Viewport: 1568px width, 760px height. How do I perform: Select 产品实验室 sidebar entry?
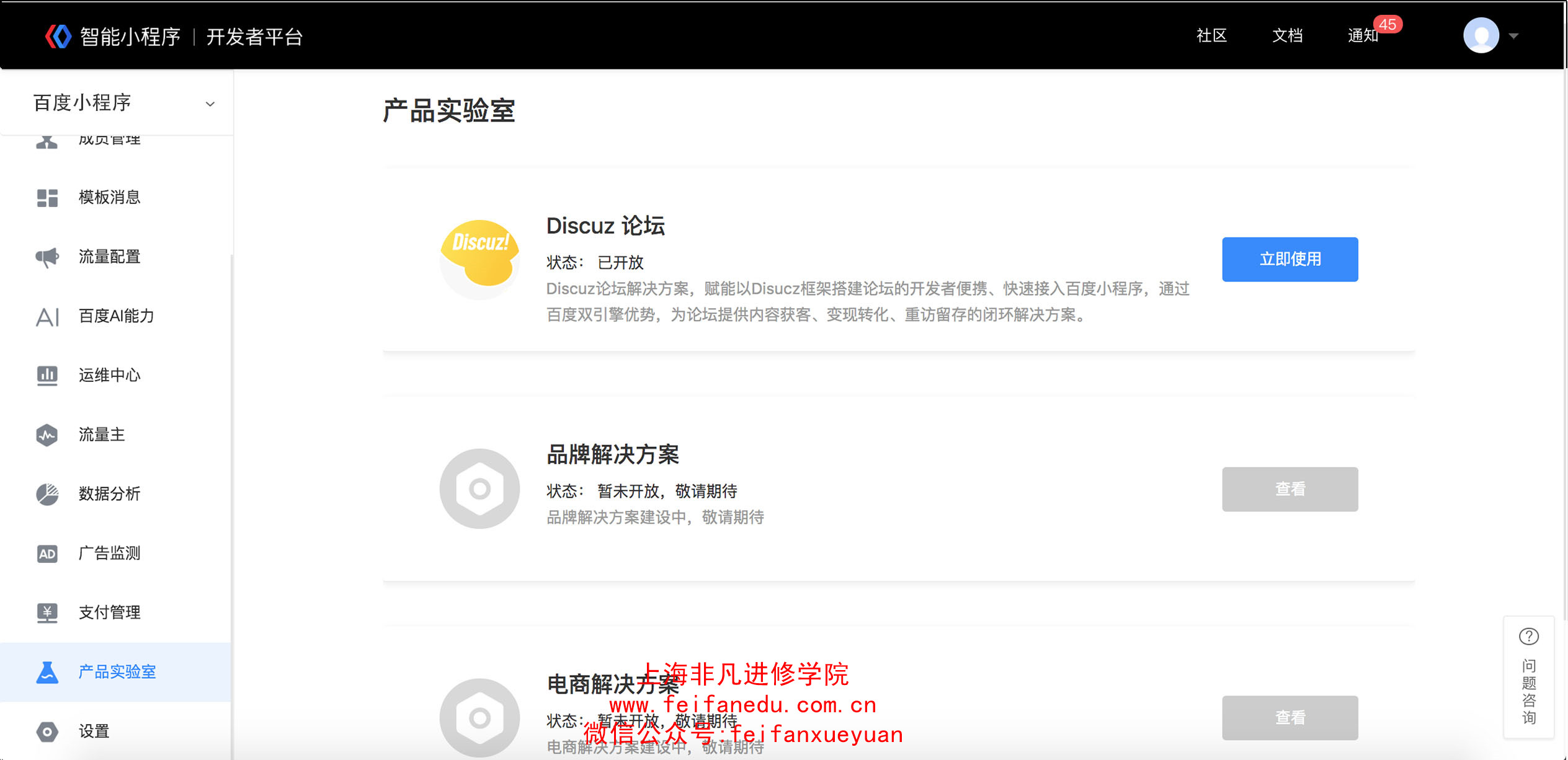pos(115,672)
